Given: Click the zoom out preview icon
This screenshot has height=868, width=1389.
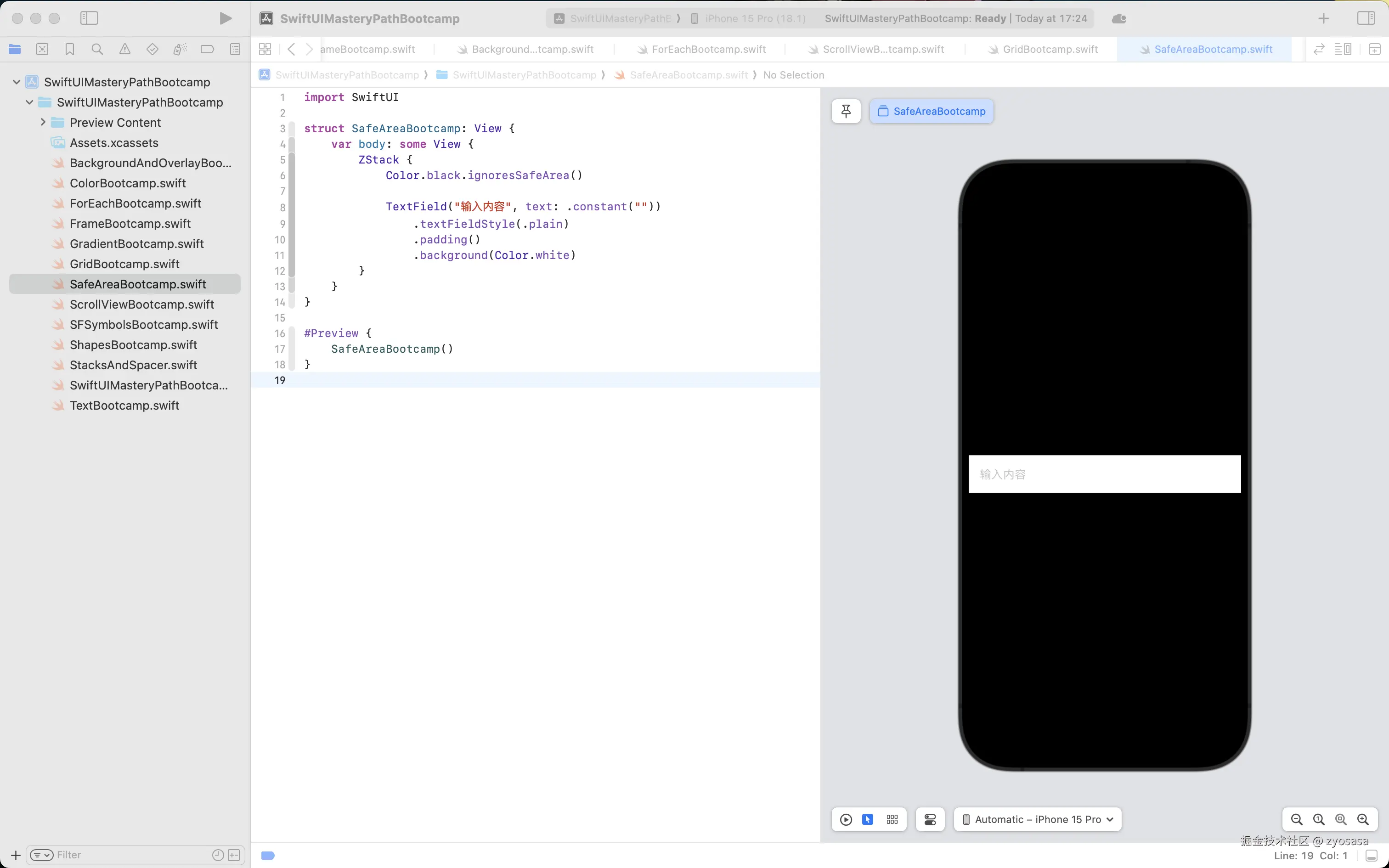Looking at the screenshot, I should 1296,819.
